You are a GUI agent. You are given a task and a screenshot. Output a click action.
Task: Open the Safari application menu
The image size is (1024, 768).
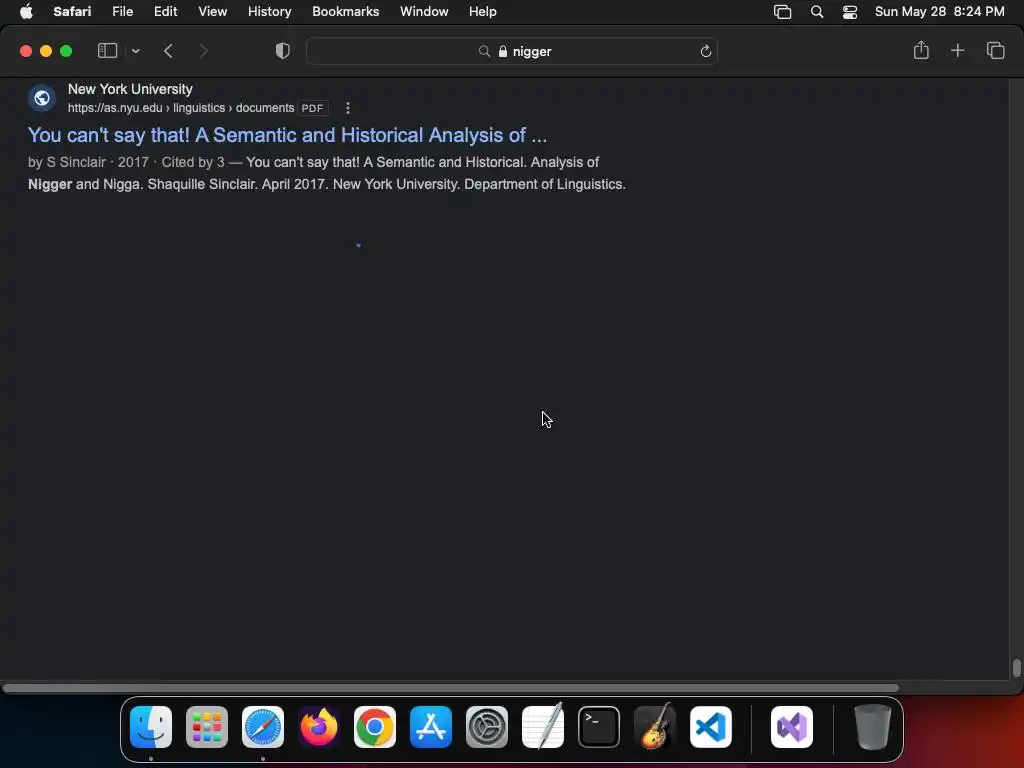click(72, 12)
